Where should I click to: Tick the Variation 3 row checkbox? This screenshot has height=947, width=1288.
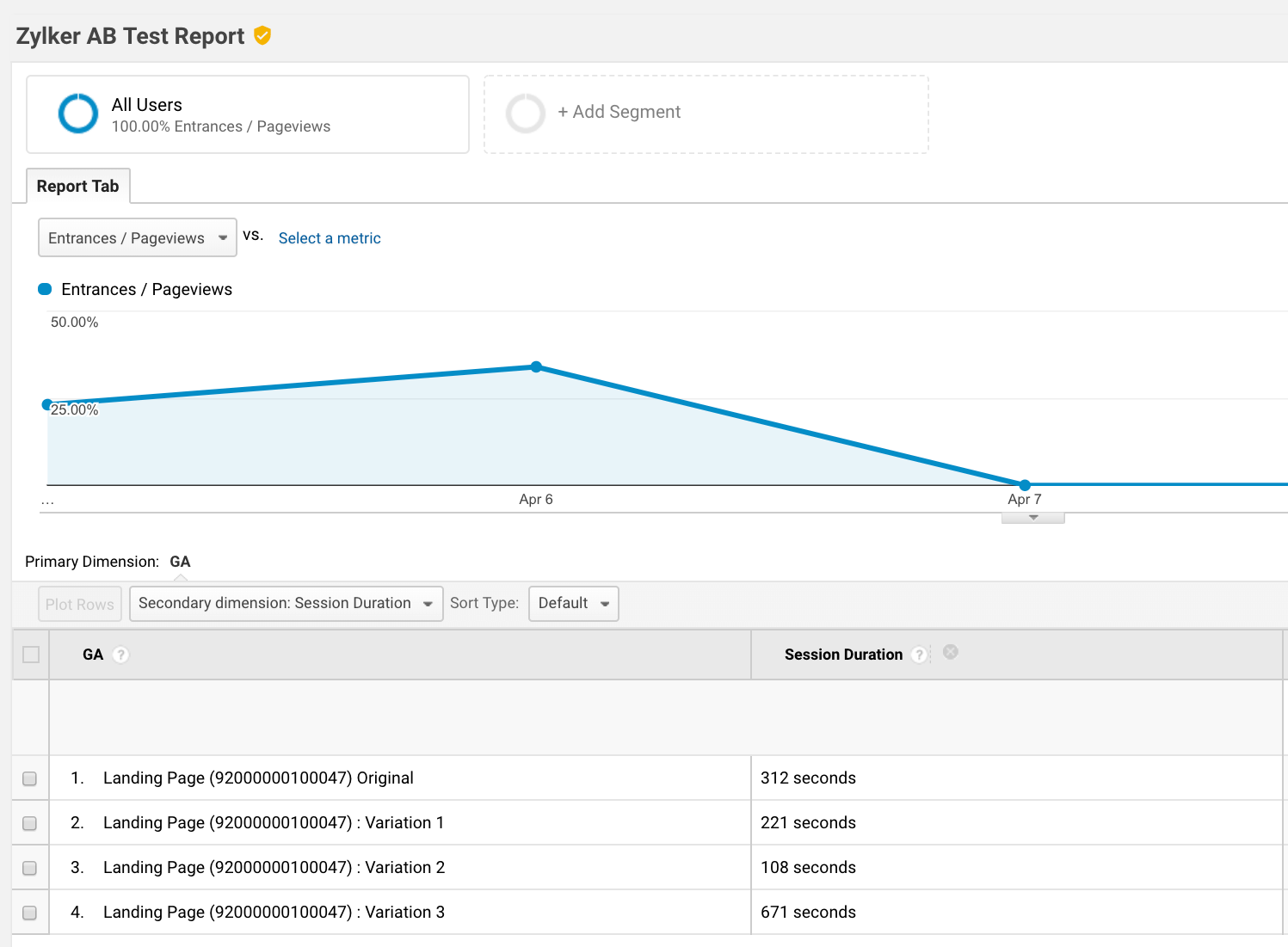click(29, 913)
